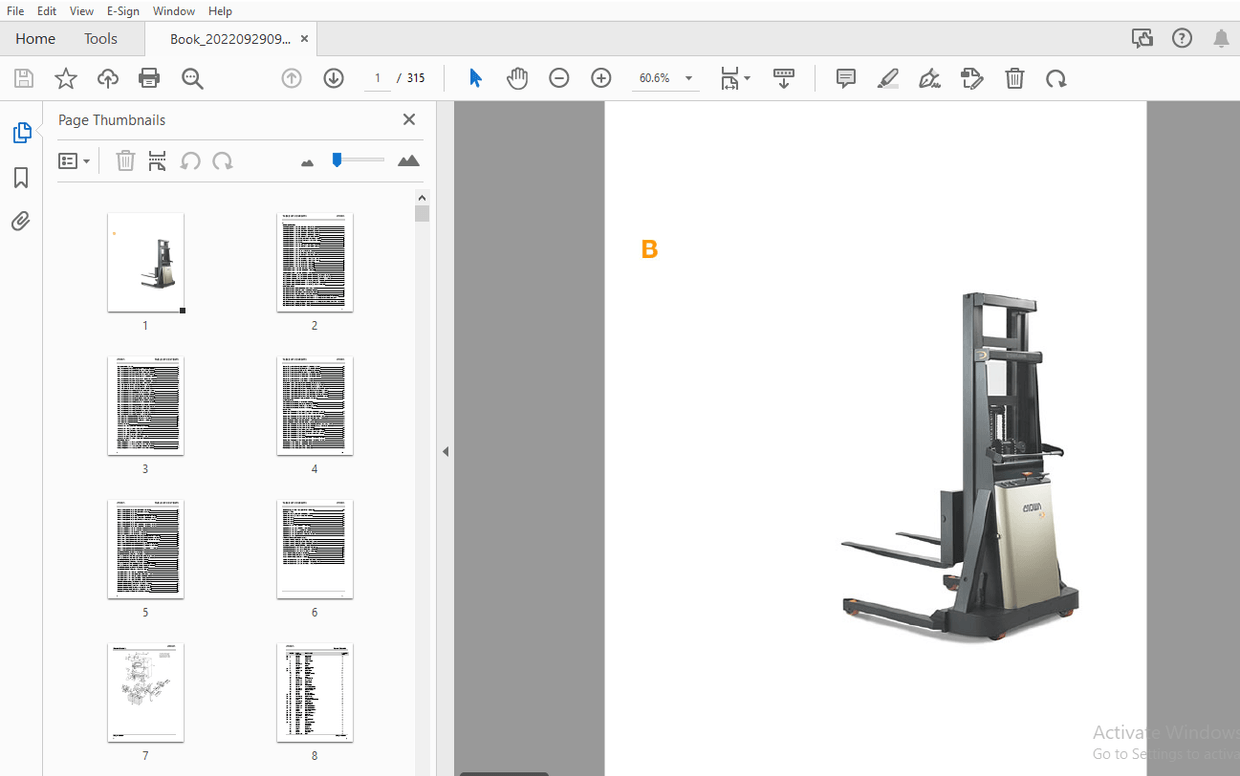
Task: Select the Hand pan tool
Action: point(517,78)
